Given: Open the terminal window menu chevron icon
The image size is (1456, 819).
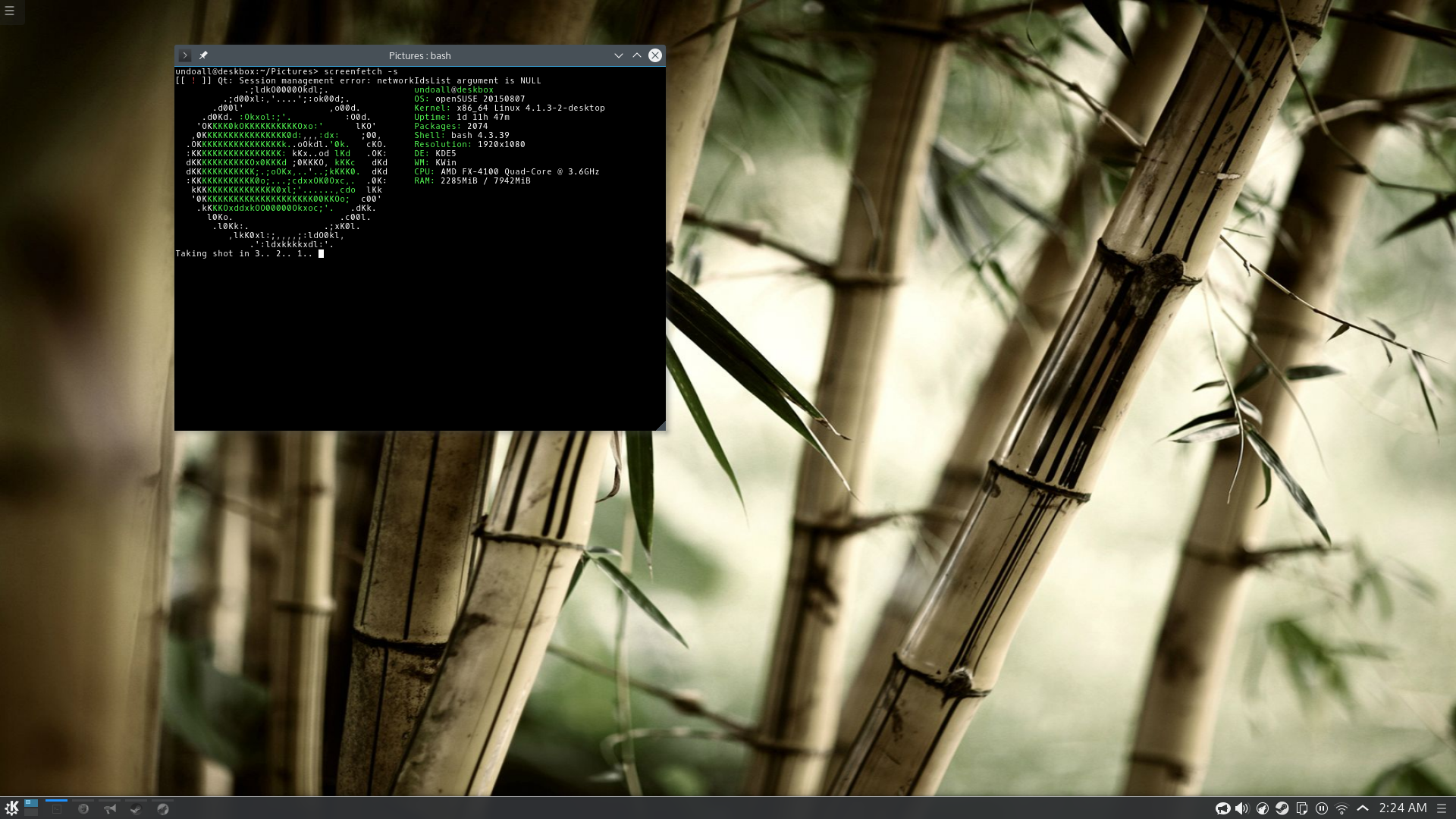Looking at the screenshot, I should click(x=185, y=55).
